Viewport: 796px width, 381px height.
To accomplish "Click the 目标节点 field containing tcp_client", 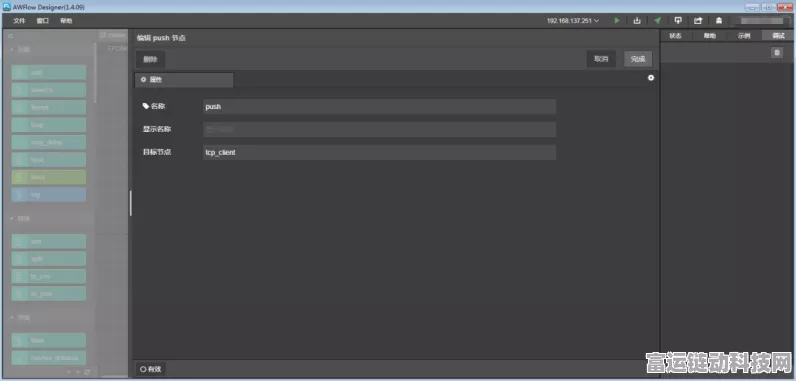I will tap(379, 152).
